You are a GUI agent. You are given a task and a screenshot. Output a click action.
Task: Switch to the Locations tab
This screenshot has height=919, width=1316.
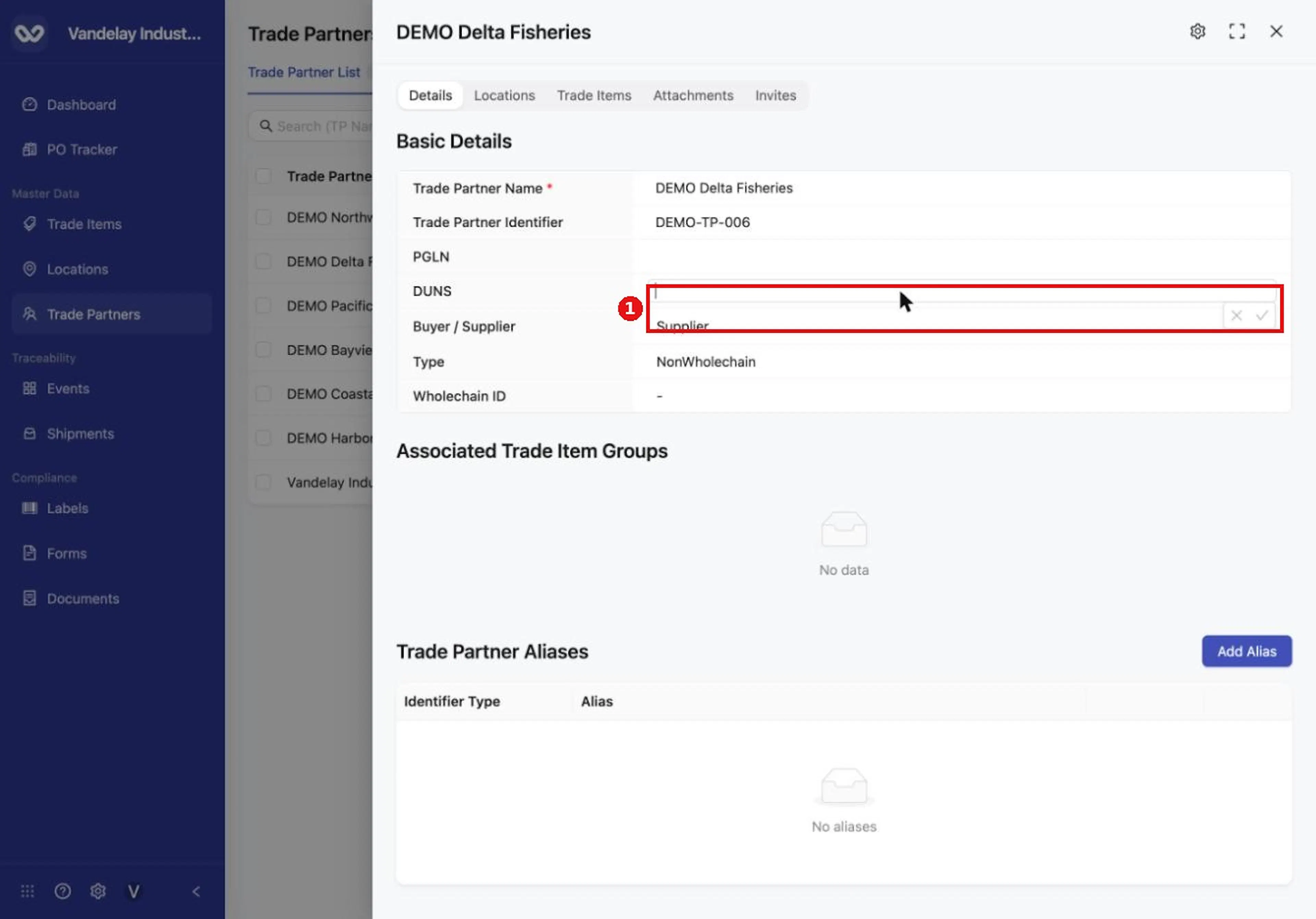click(x=504, y=96)
